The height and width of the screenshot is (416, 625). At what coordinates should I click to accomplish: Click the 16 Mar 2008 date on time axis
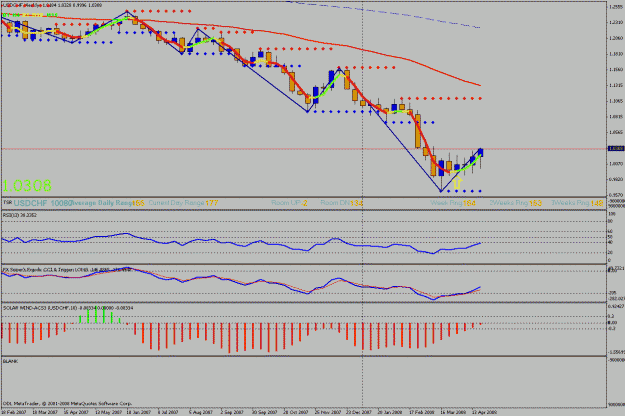tap(453, 412)
